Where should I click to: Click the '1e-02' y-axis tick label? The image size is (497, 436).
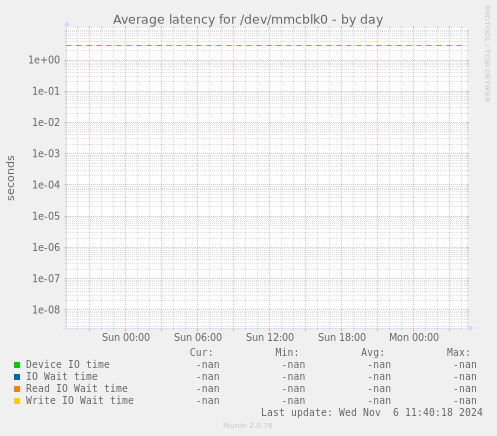[46, 122]
